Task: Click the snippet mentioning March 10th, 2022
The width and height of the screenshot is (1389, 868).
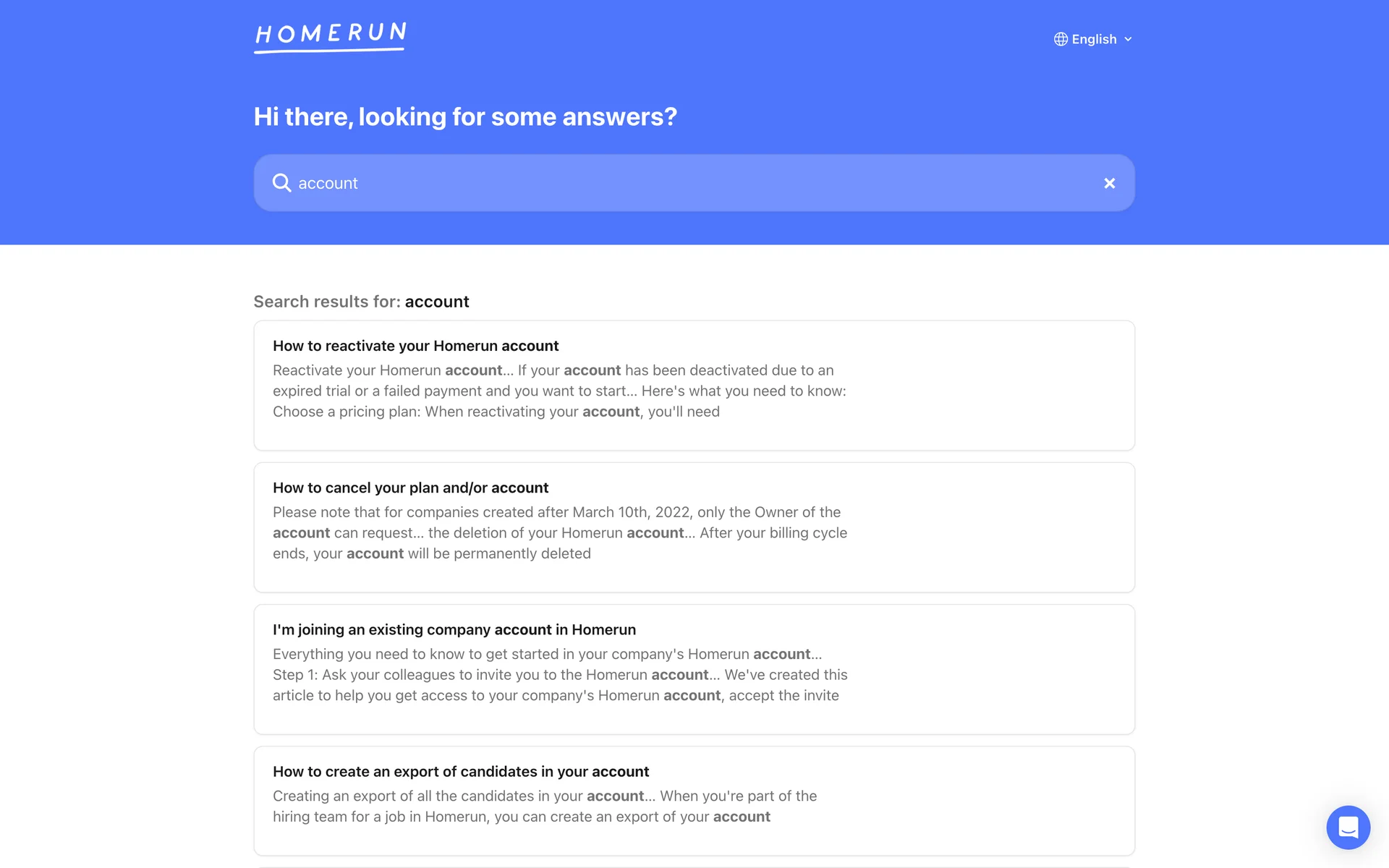Action: click(x=559, y=532)
